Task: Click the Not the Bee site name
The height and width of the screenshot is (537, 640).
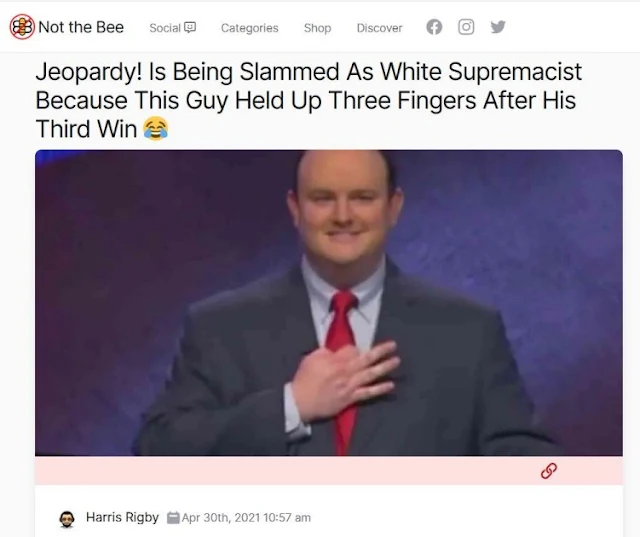Action: (81, 27)
